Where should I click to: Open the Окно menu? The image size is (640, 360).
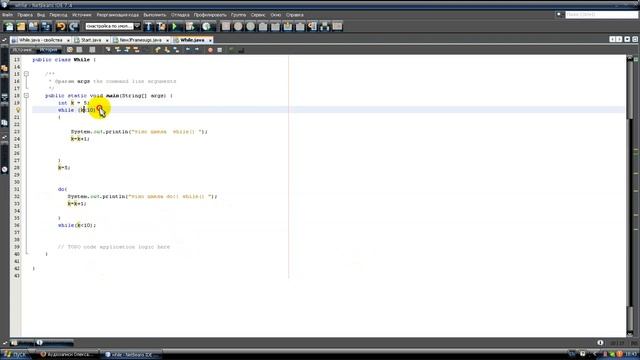(276, 15)
